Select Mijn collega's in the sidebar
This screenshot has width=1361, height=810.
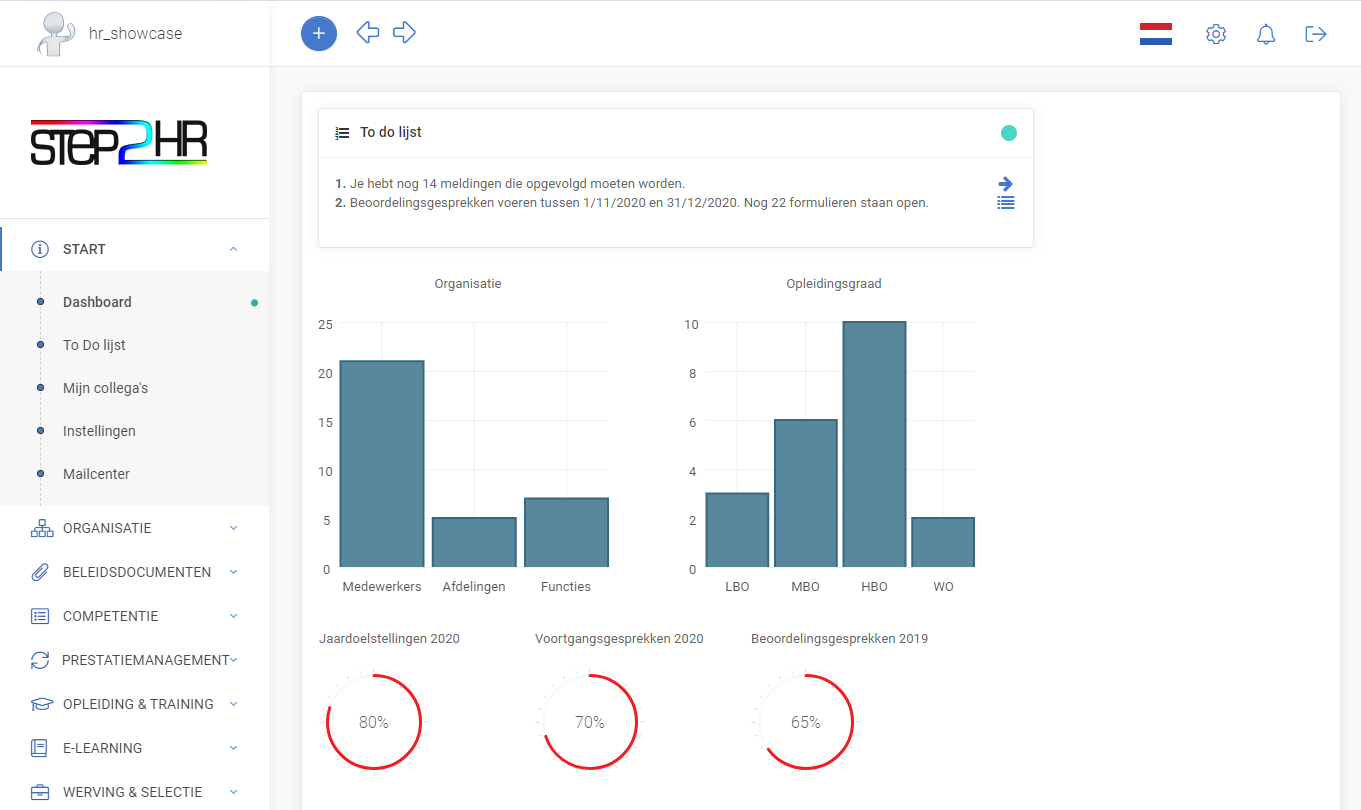[104, 387]
